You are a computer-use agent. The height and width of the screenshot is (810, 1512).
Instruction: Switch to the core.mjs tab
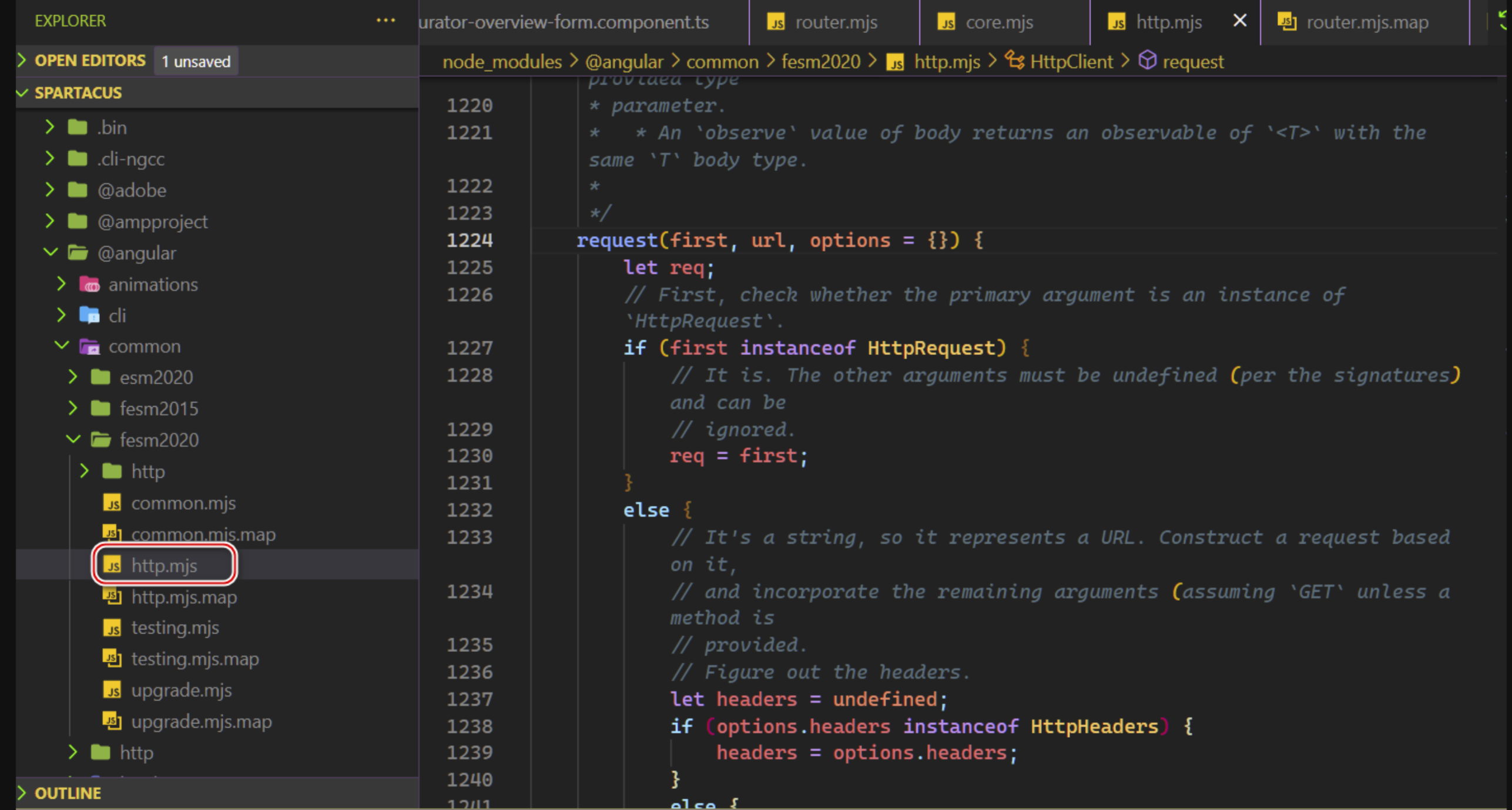tap(998, 22)
